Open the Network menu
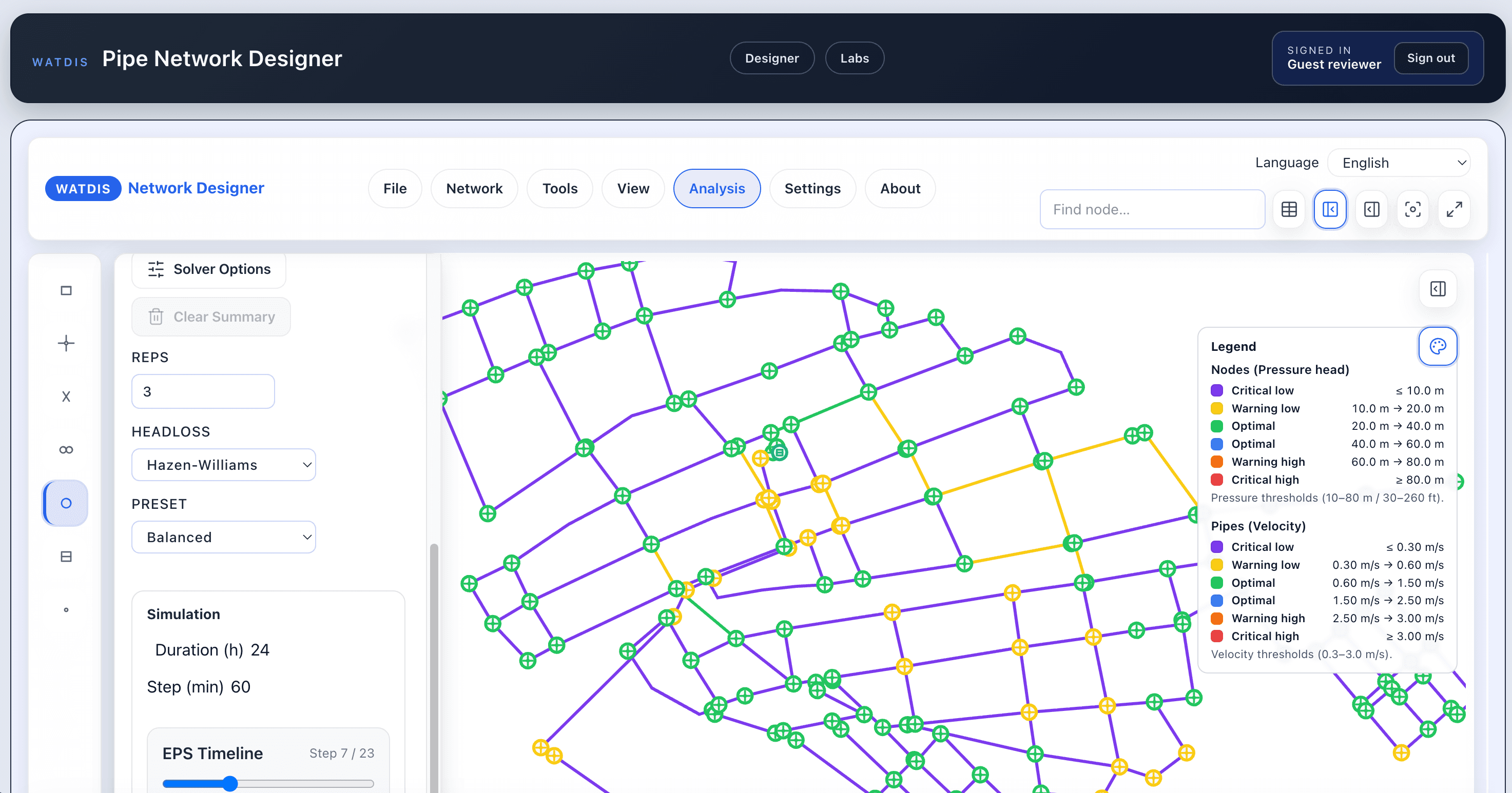This screenshot has width=1512, height=793. pyautogui.click(x=474, y=189)
